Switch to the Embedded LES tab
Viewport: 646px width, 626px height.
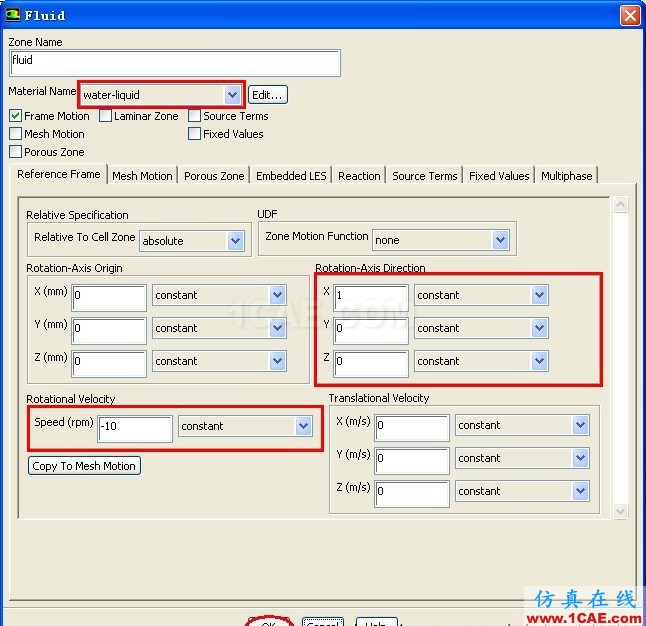click(x=291, y=176)
